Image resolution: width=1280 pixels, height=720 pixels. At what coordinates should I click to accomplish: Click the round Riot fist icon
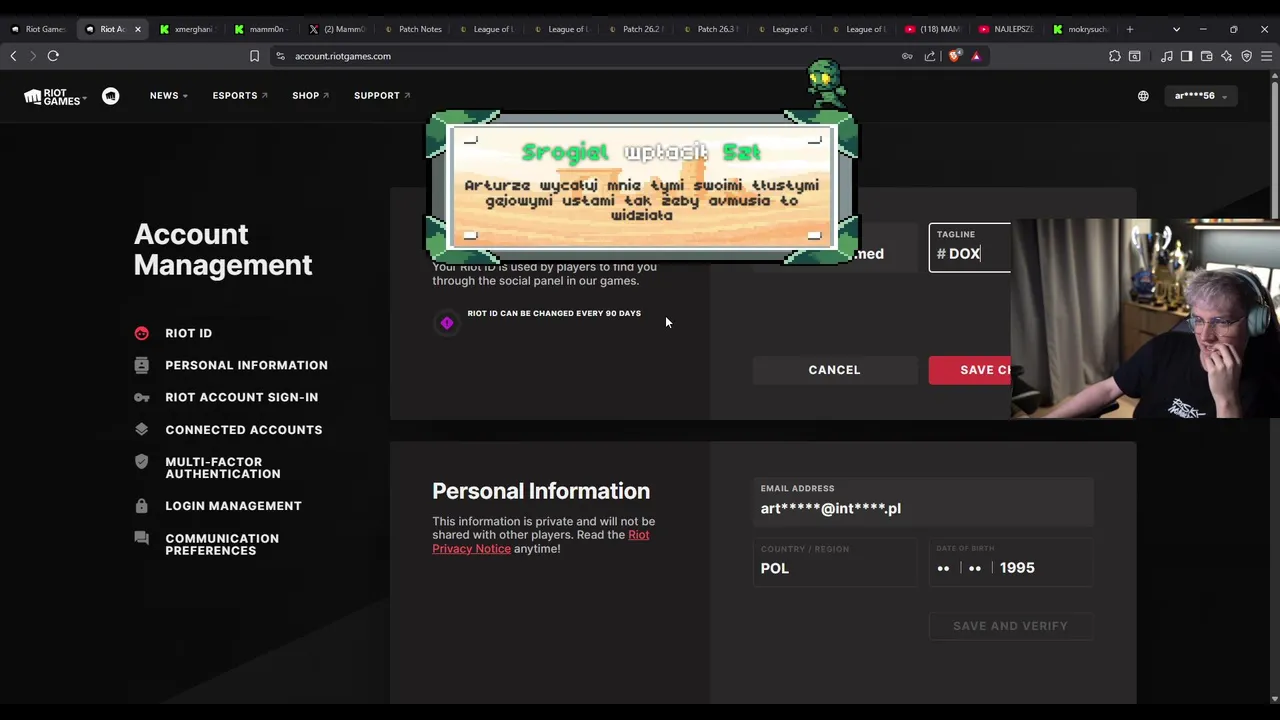click(x=111, y=96)
